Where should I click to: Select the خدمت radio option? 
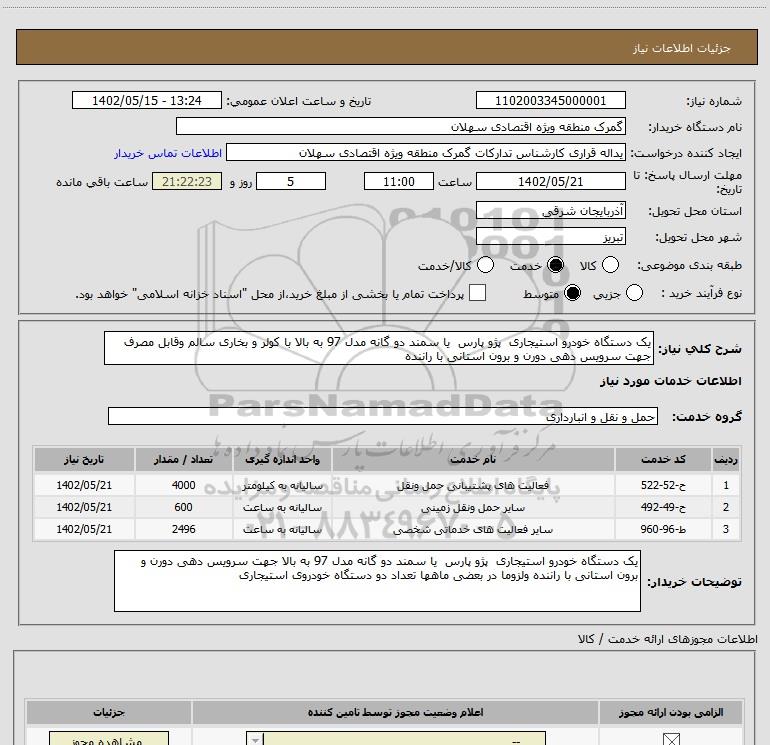click(x=556, y=265)
